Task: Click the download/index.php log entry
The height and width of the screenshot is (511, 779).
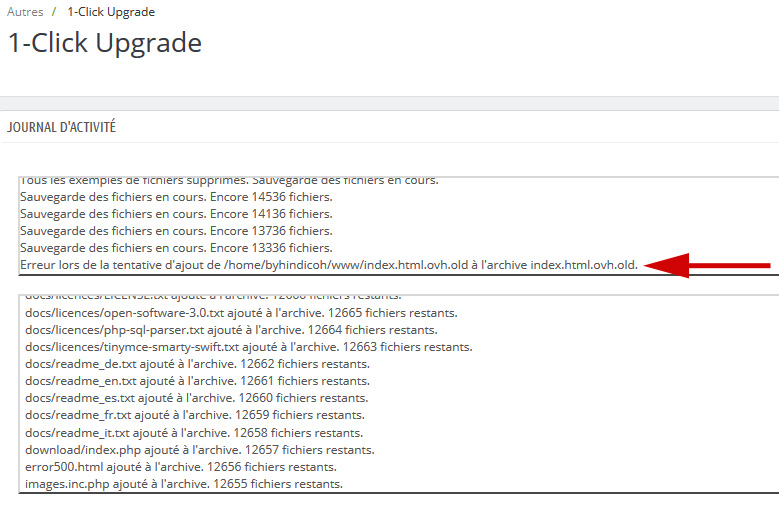Action: [200, 450]
